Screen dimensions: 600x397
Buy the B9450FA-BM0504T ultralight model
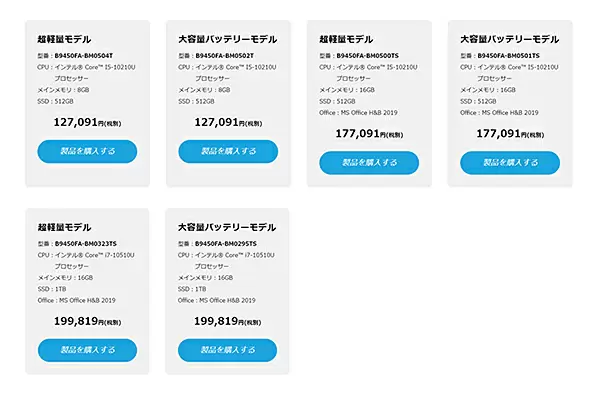coord(87,151)
